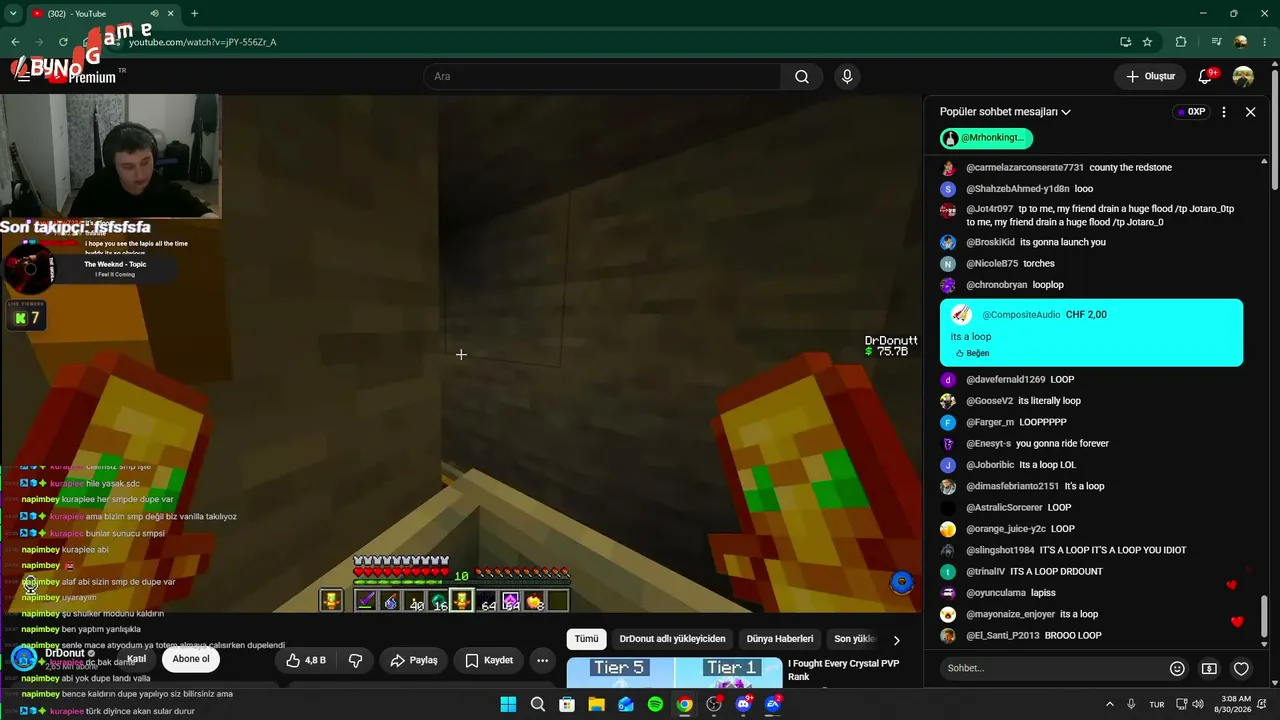Open the taskbar clock showing 3:08 AM
Image resolution: width=1280 pixels, height=720 pixels.
pos(1235,704)
